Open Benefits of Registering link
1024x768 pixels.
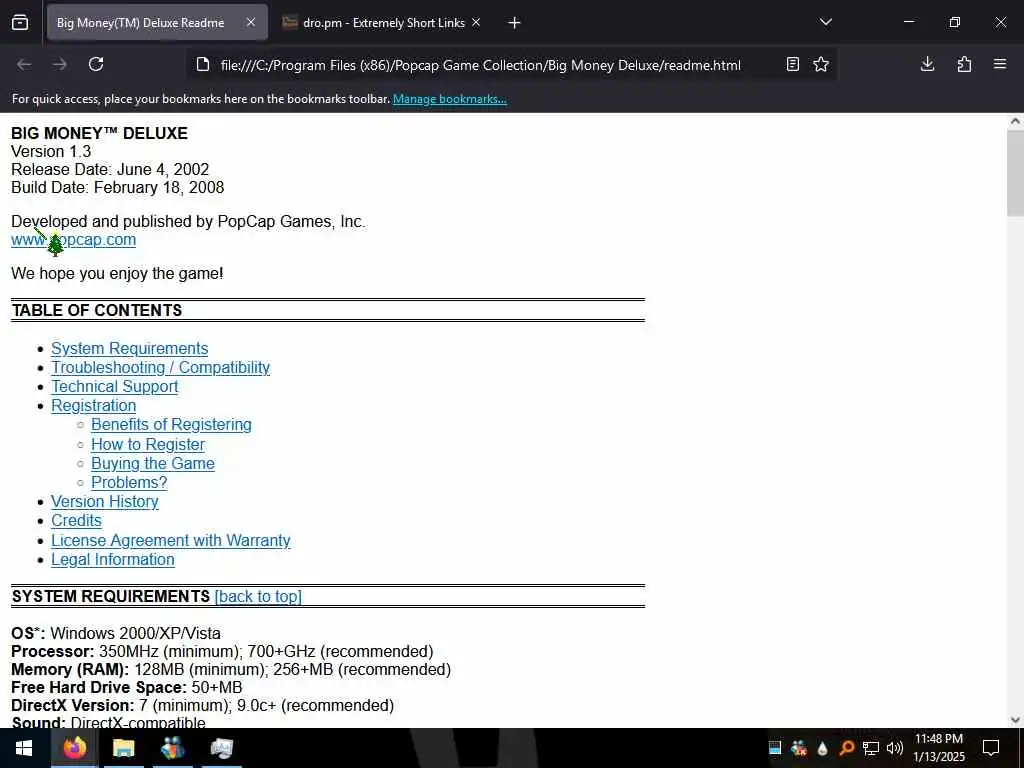[x=171, y=424]
